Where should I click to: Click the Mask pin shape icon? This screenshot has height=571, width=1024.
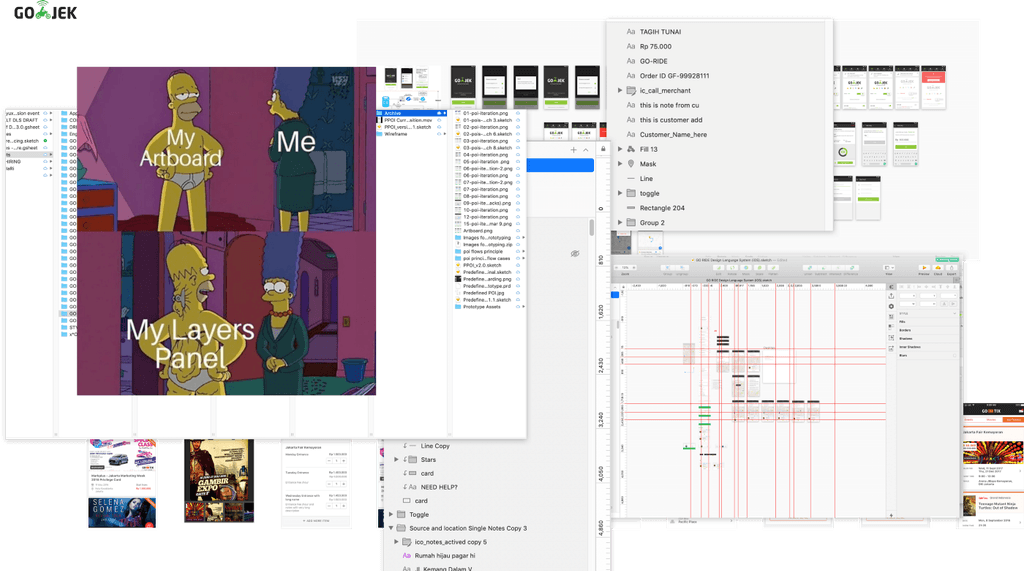631,164
